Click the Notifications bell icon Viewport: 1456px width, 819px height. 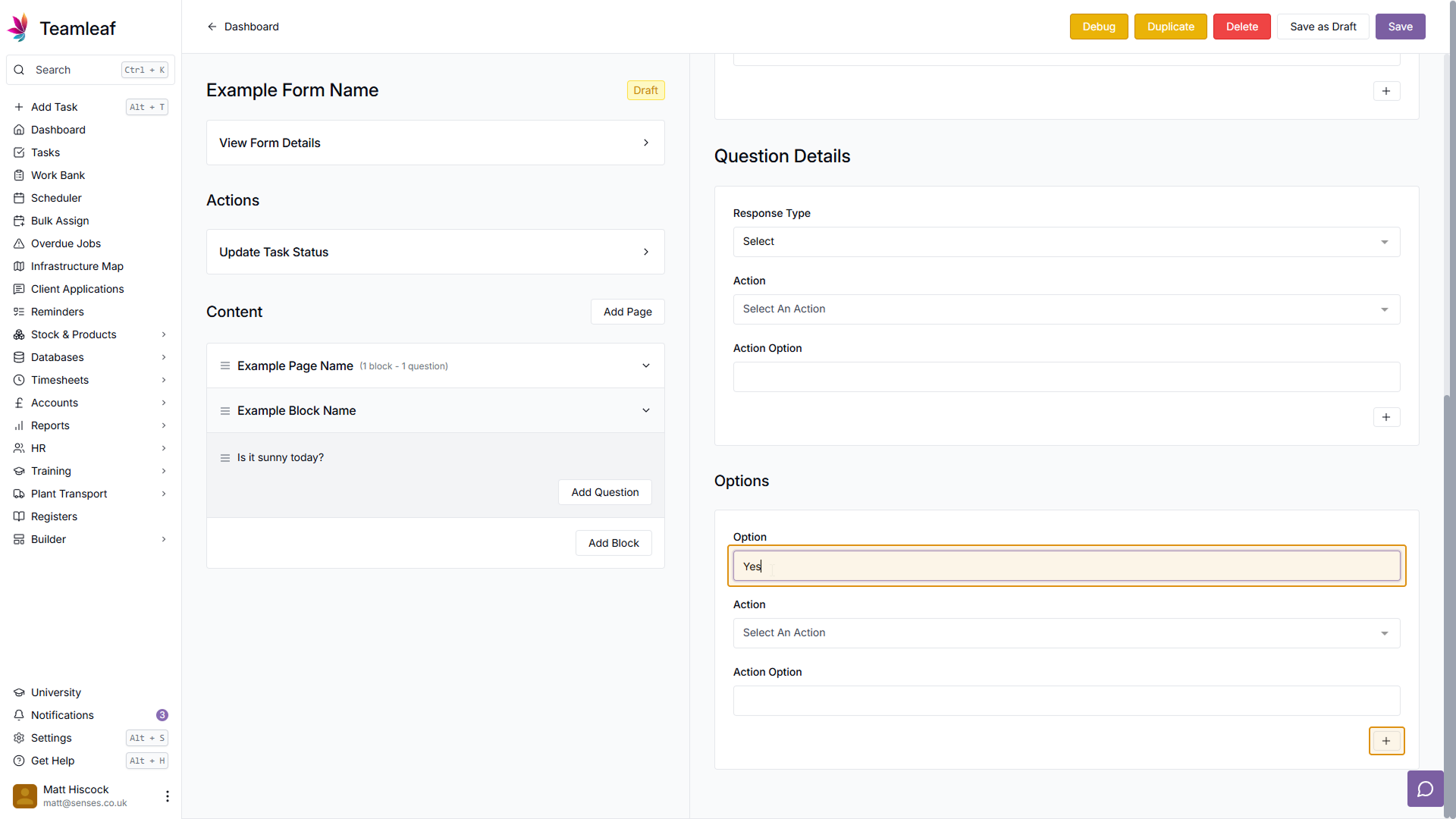pyautogui.click(x=19, y=715)
